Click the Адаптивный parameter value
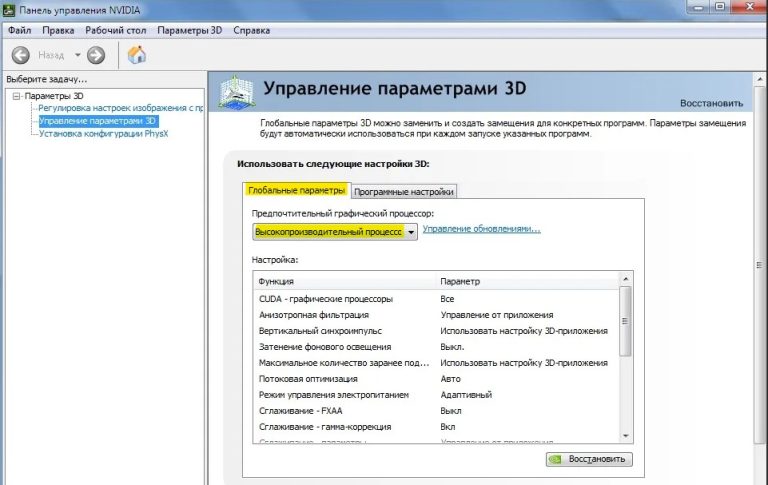 coord(466,395)
